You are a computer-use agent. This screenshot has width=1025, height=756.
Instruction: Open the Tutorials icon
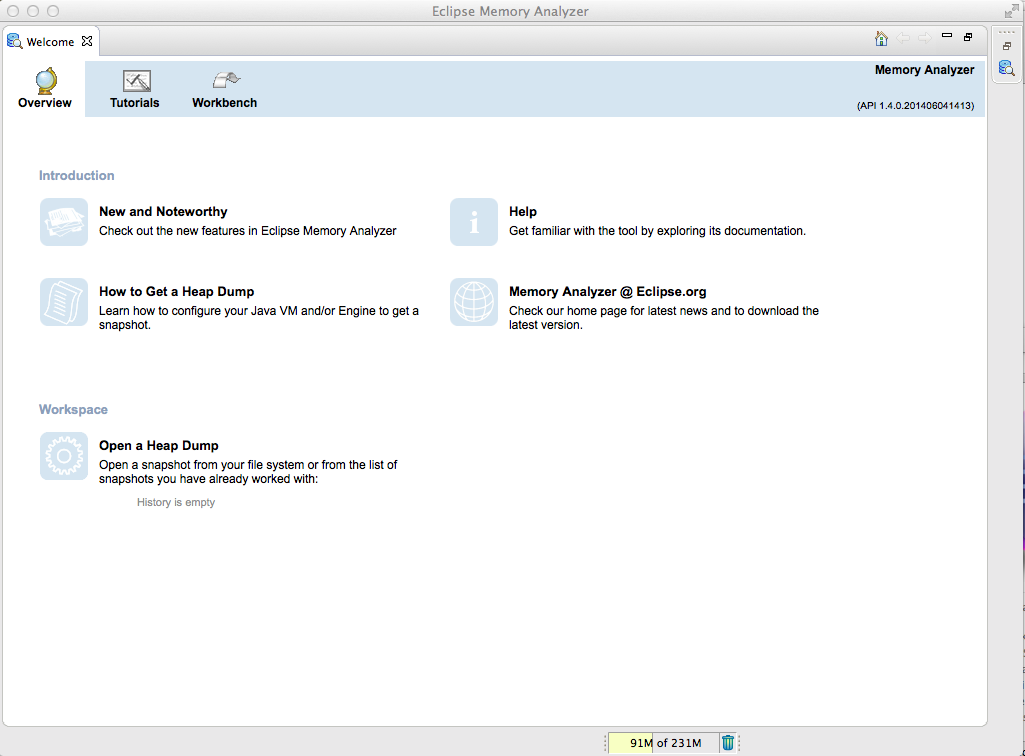137,81
